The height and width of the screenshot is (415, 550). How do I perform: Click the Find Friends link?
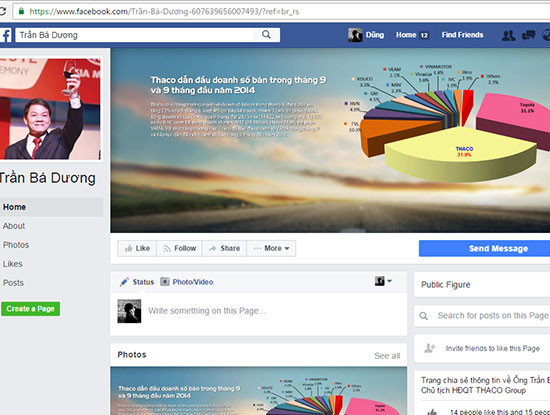coord(462,35)
